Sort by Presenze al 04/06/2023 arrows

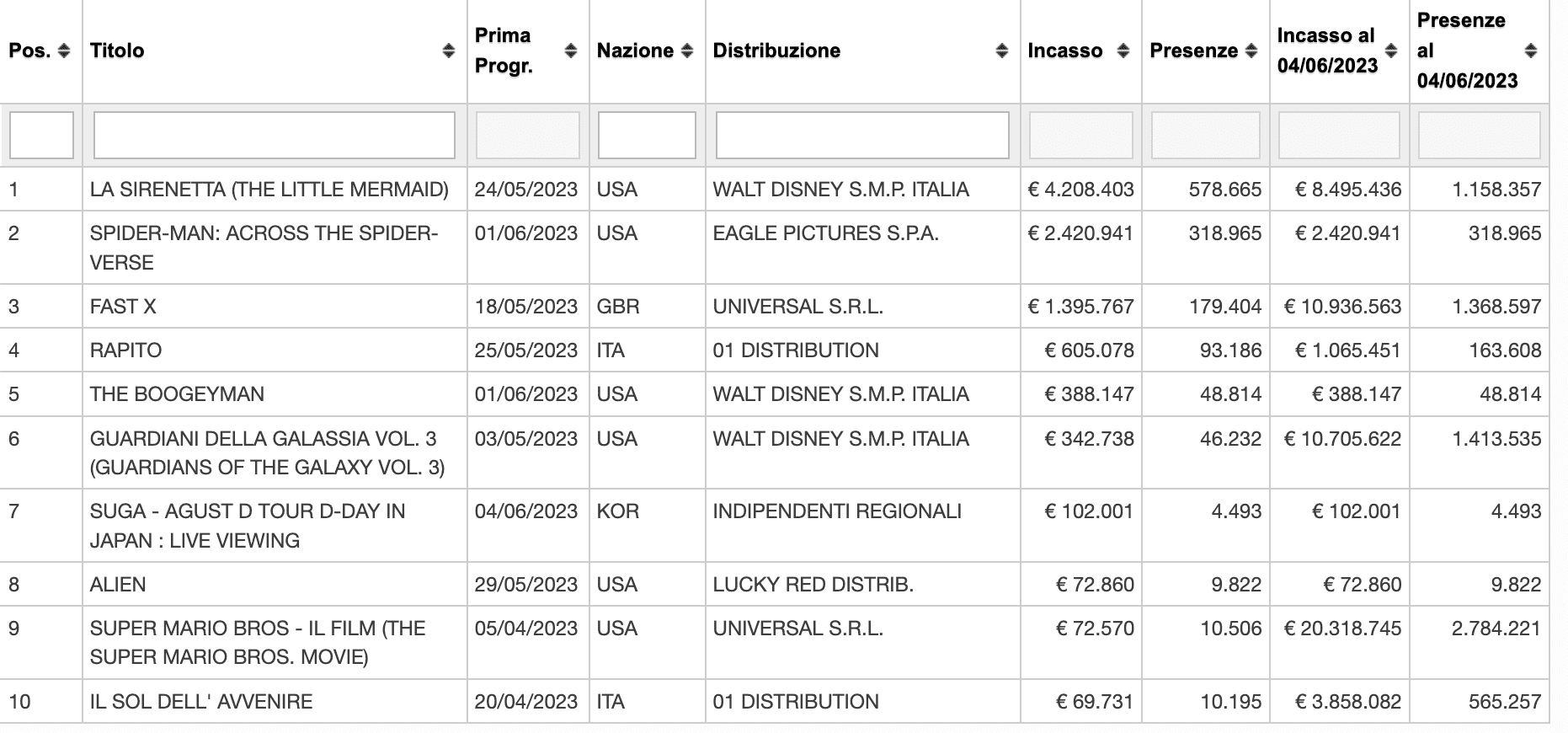pos(1531,51)
